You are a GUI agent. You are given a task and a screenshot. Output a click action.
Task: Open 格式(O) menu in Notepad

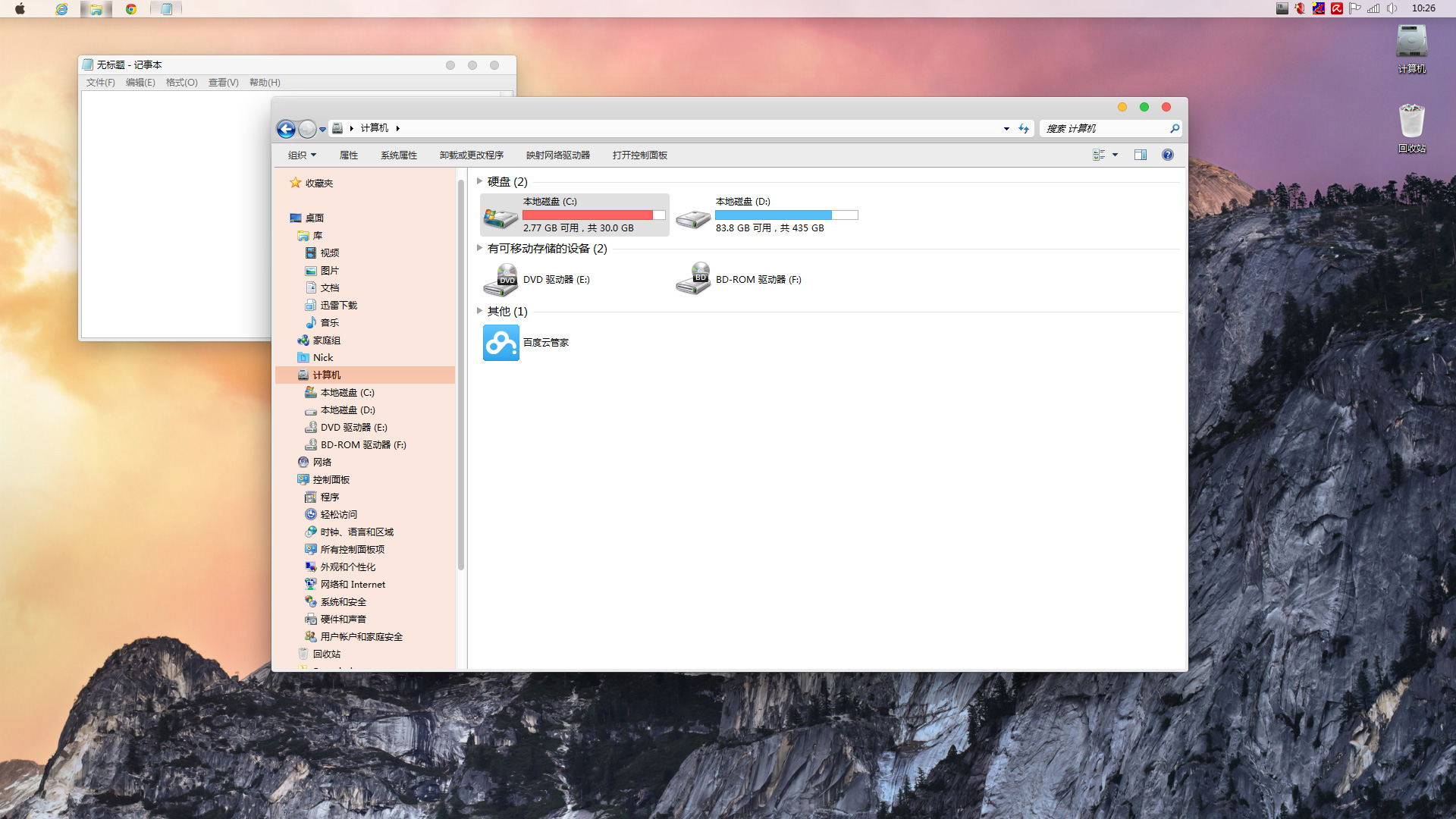[x=182, y=83]
